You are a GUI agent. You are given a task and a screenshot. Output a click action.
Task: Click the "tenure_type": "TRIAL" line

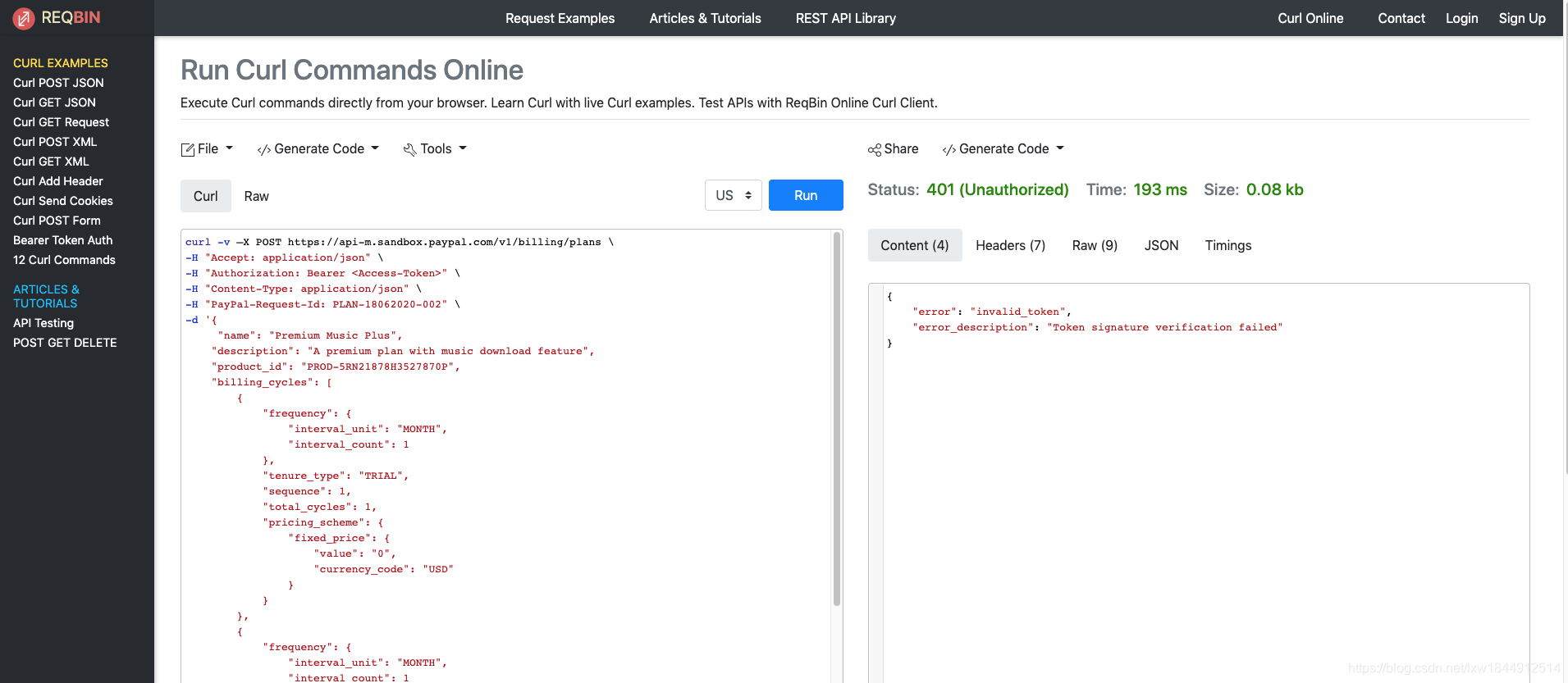pos(336,476)
